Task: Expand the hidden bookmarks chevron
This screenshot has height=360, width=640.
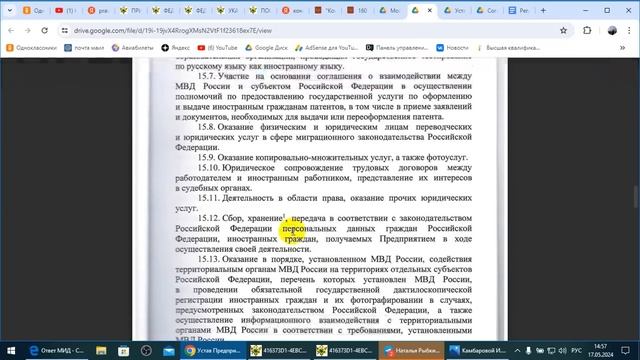Action: click(x=622, y=48)
